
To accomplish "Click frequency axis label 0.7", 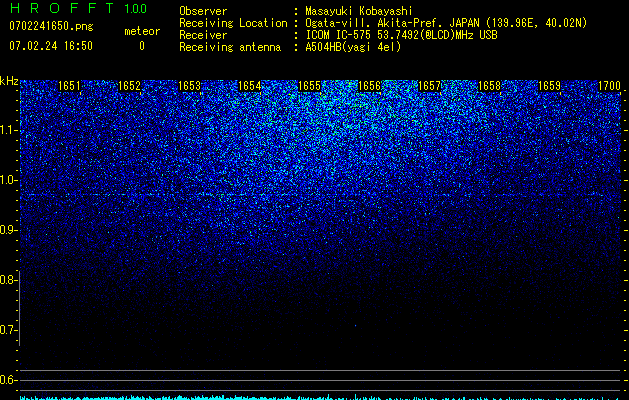I will coord(9,330).
